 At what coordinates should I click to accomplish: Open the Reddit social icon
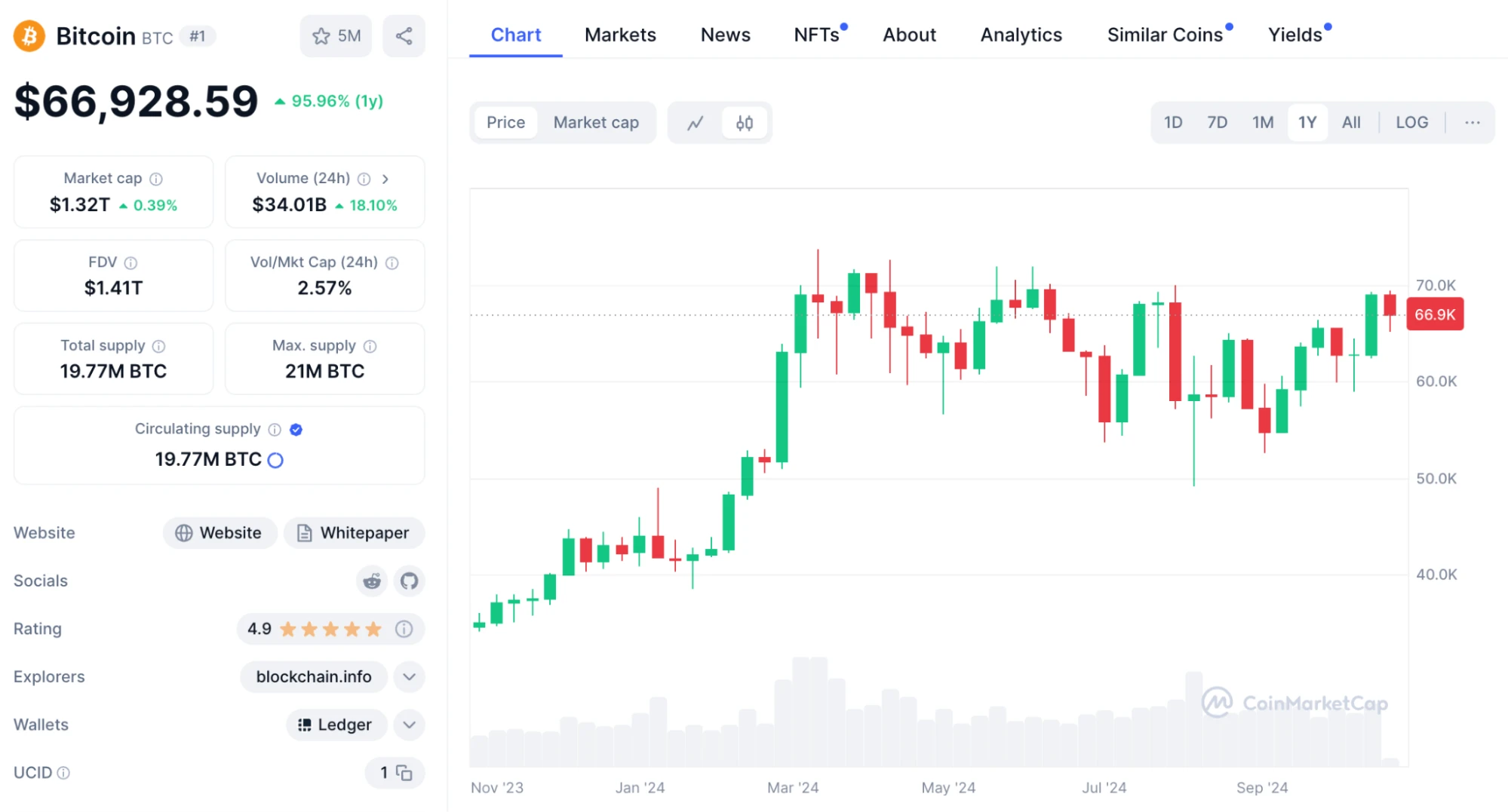point(372,581)
